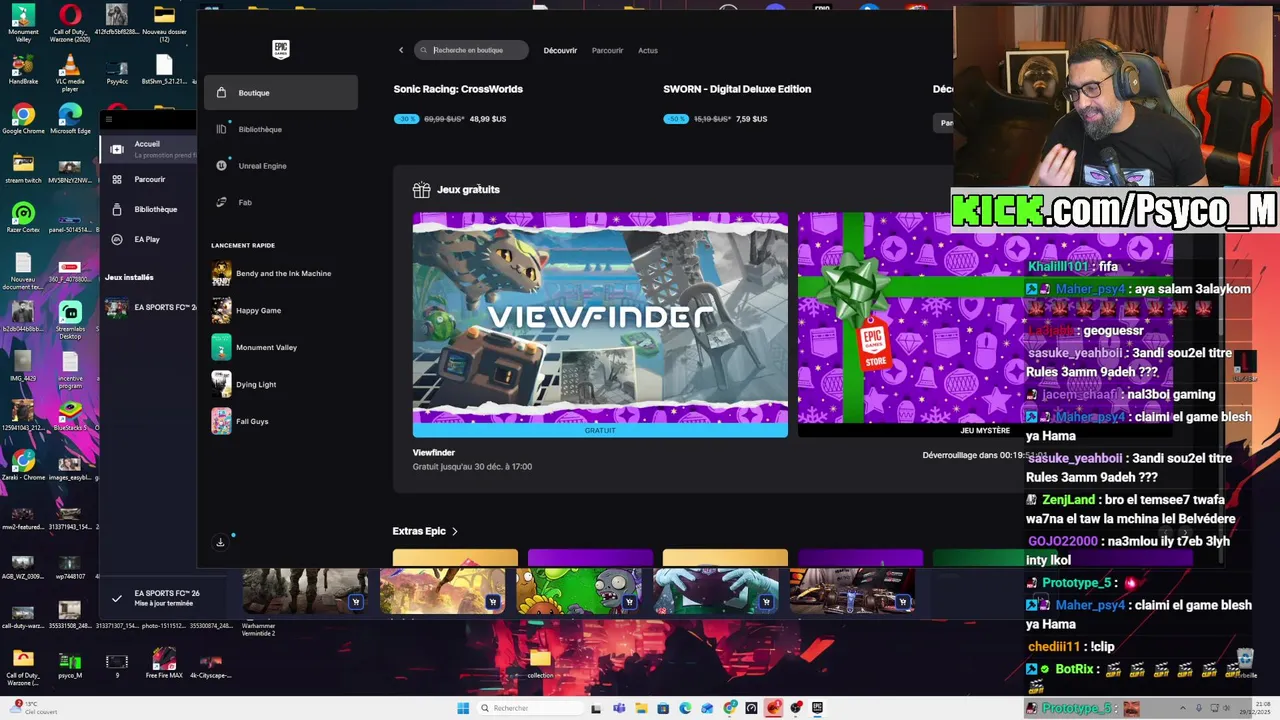The width and height of the screenshot is (1280, 720).
Task: Launch Dying Light from quick launch
Action: coord(245,384)
